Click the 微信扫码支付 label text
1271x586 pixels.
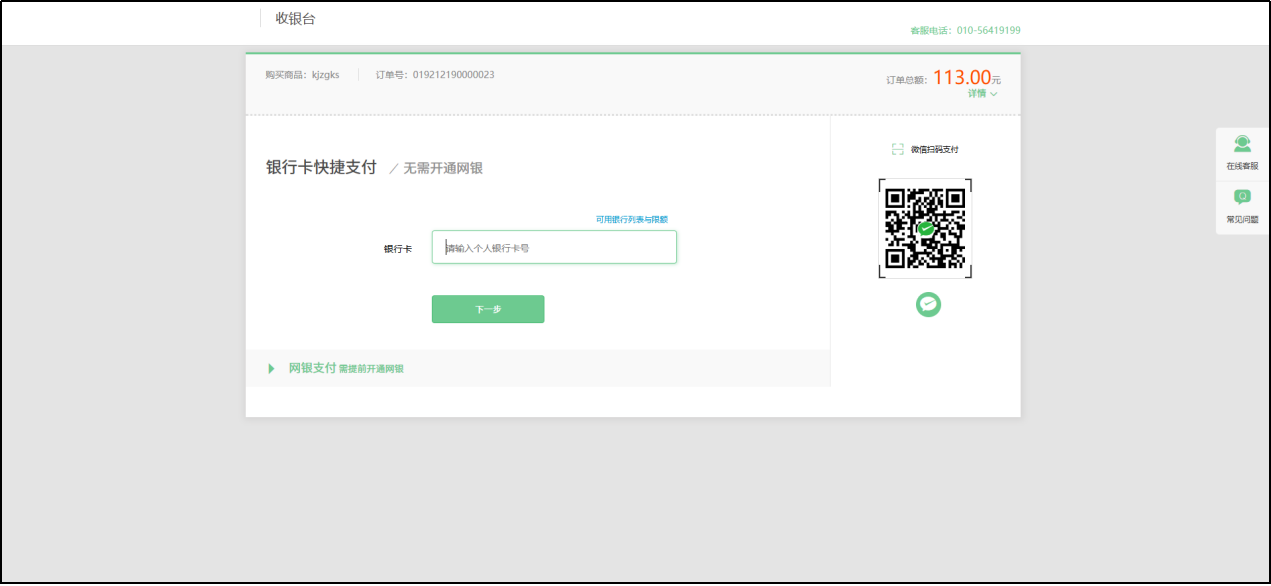coord(934,149)
